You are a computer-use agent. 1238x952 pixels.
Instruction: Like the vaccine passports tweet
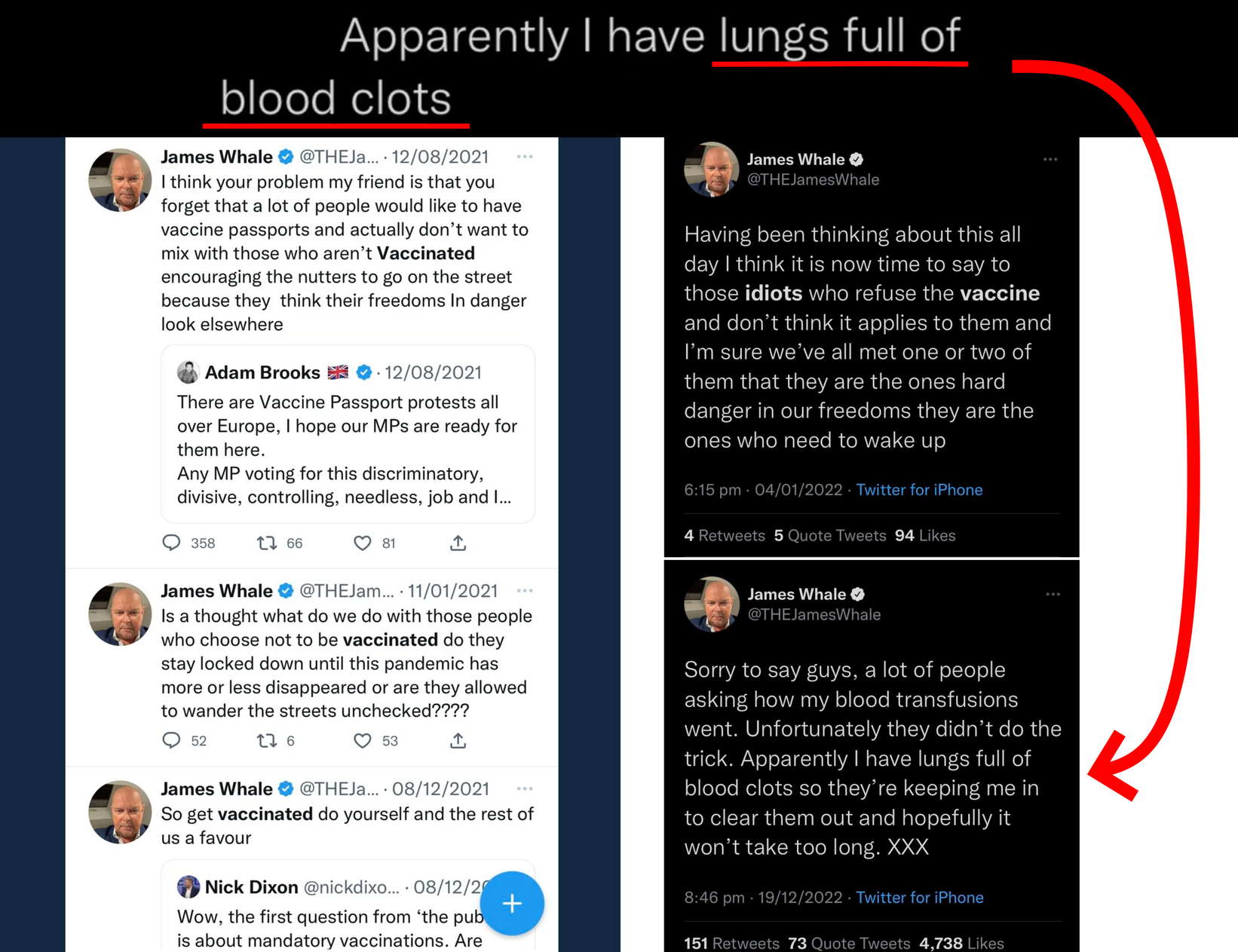pyautogui.click(x=363, y=543)
